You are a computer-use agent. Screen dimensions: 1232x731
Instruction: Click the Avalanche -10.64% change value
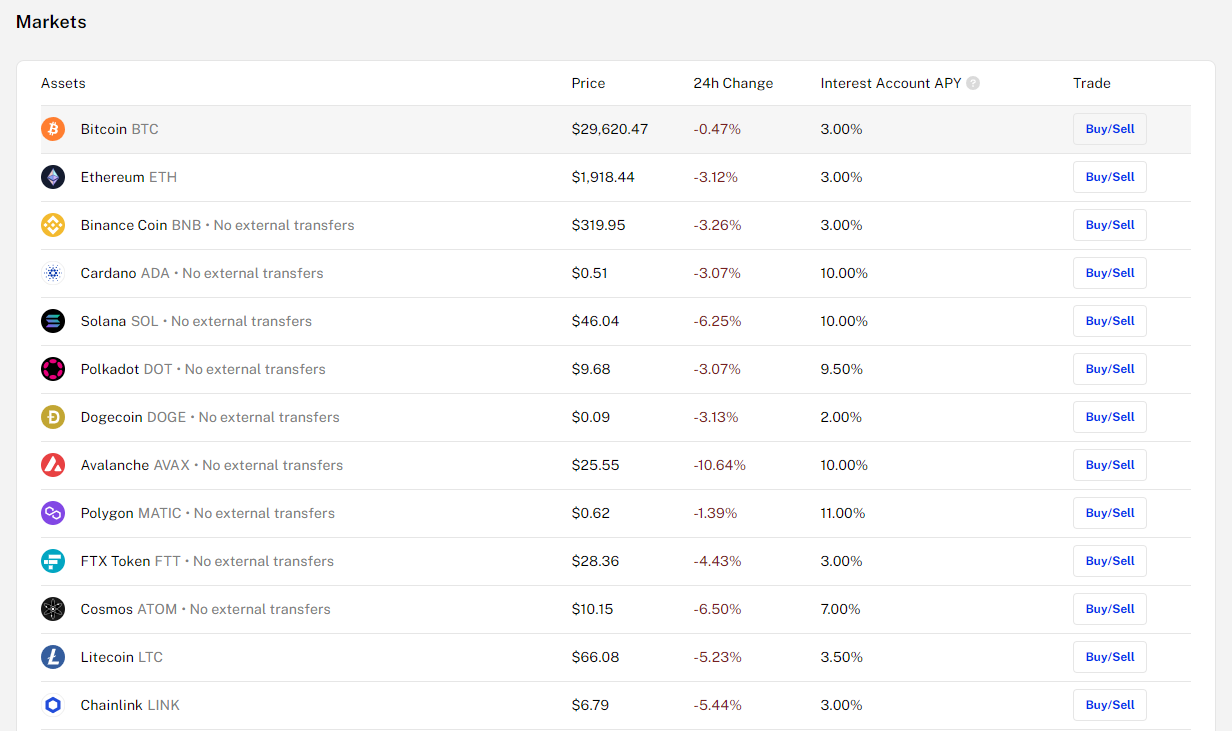point(720,465)
